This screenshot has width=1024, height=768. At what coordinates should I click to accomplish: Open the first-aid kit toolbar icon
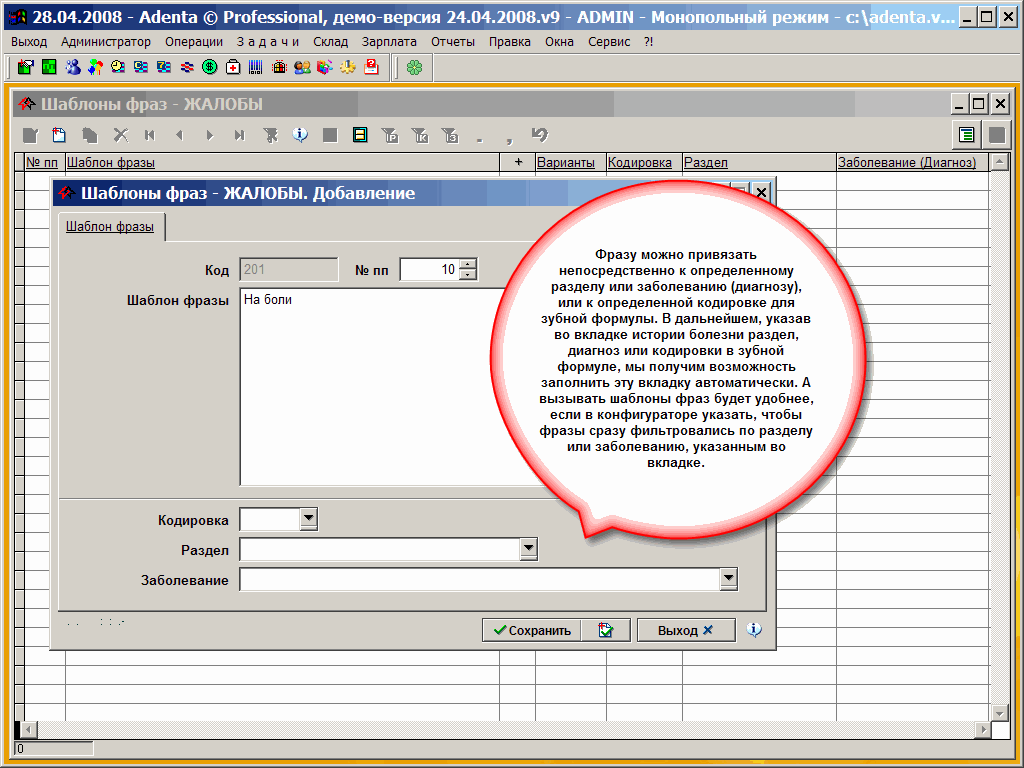(x=233, y=67)
